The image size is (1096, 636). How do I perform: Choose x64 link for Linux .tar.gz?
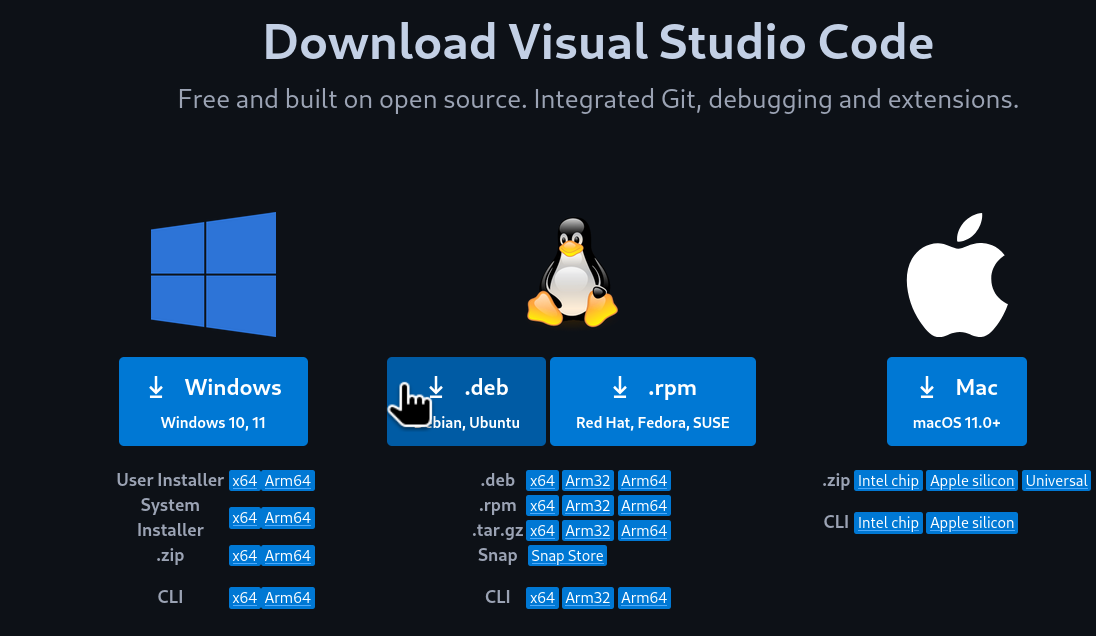pos(541,530)
